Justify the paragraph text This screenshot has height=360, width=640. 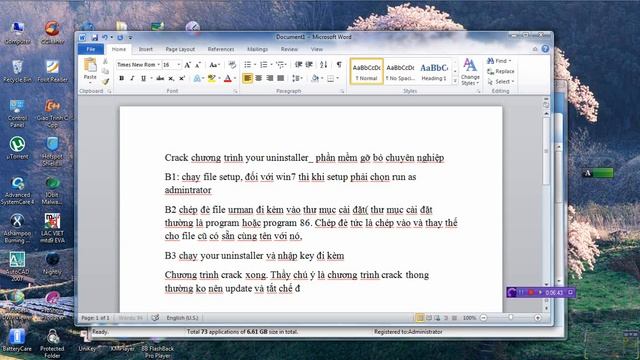[x=280, y=78]
